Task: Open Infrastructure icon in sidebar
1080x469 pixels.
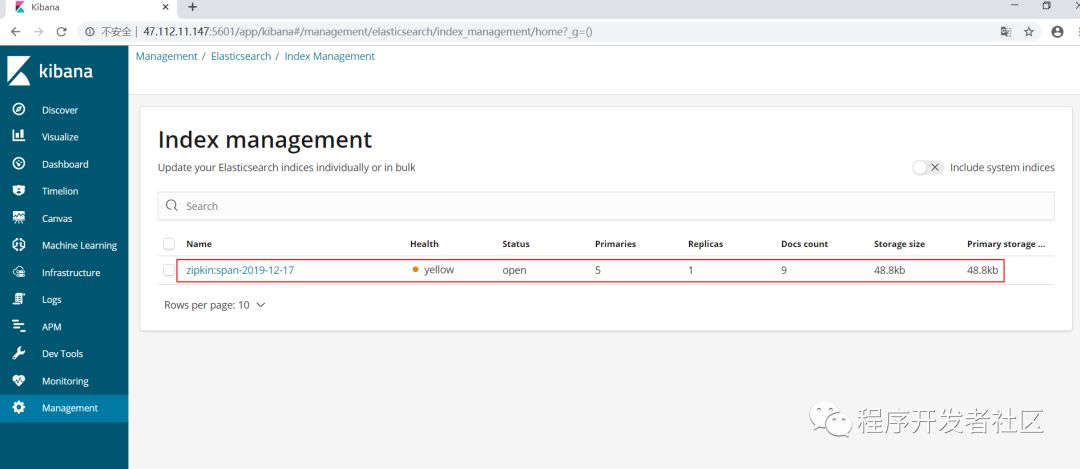Action: (19, 272)
